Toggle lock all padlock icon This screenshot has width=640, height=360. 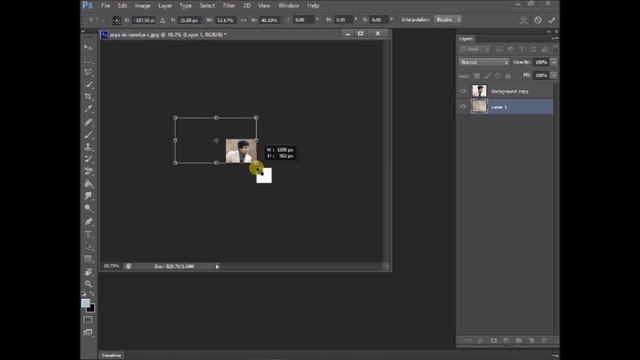(508, 76)
